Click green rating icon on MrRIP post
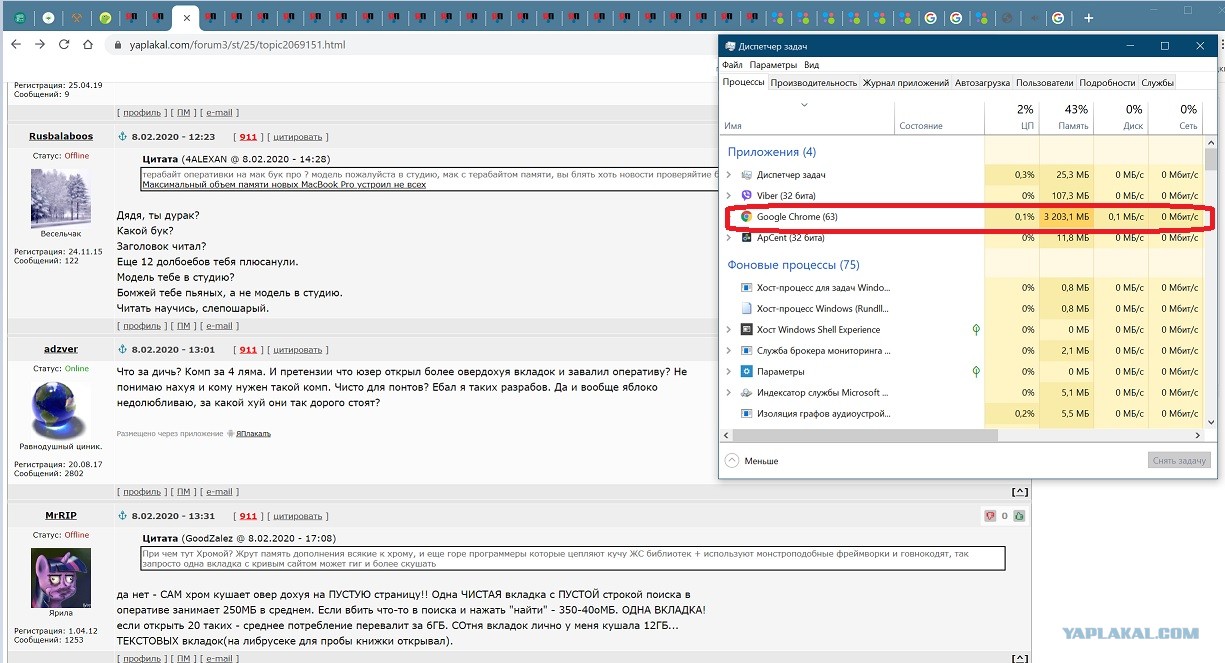 click(x=1019, y=516)
